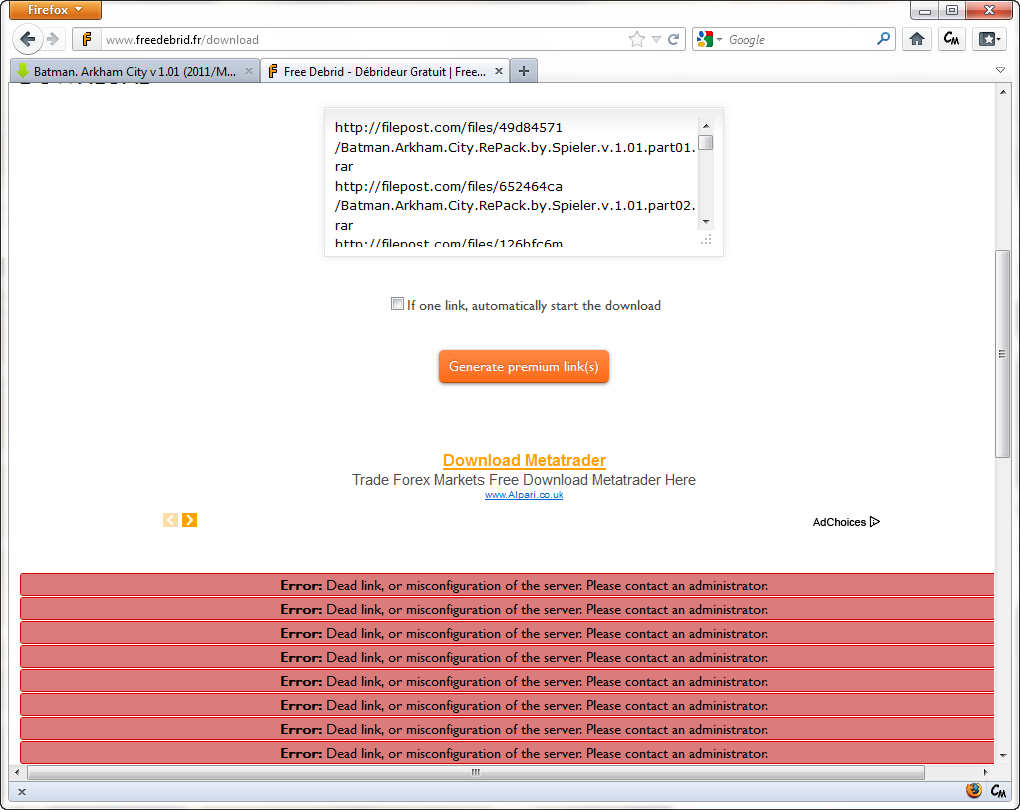Open the Google search engine selector
Viewport: 1020px width, 810px height.
(x=710, y=40)
